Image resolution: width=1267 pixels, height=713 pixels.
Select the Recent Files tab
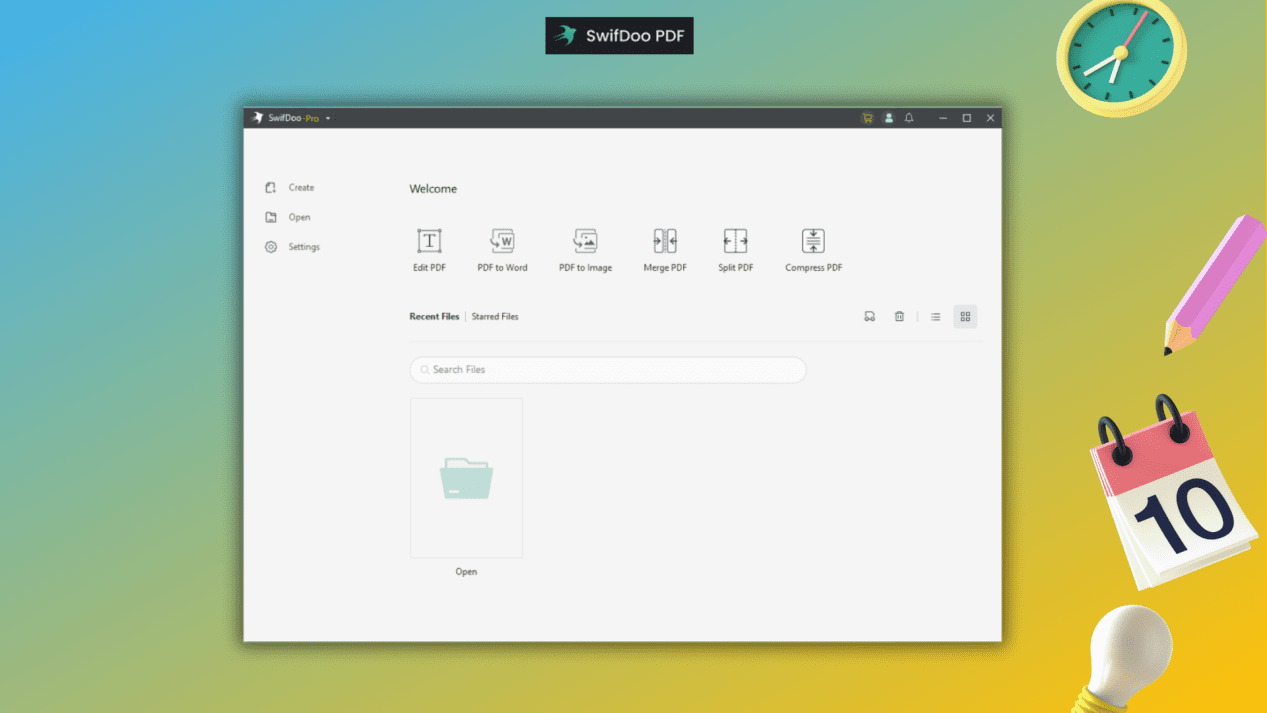434,317
